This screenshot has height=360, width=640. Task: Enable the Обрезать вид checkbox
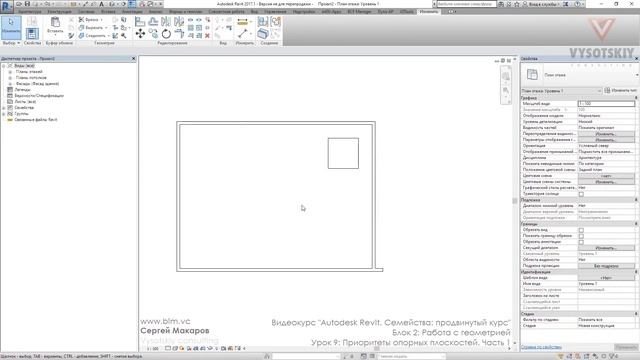click(581, 230)
